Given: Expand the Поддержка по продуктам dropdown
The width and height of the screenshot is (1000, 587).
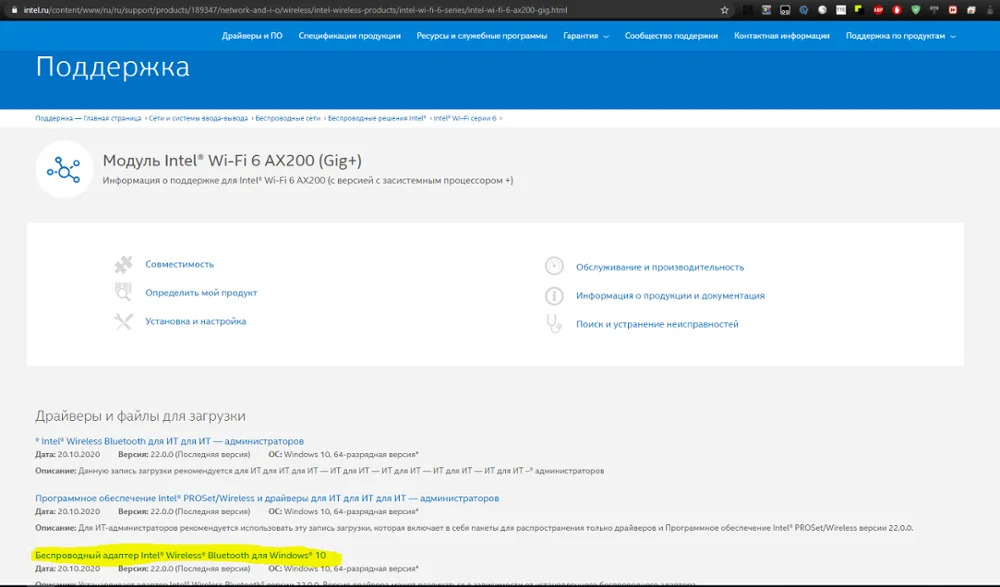Looking at the screenshot, I should (901, 36).
